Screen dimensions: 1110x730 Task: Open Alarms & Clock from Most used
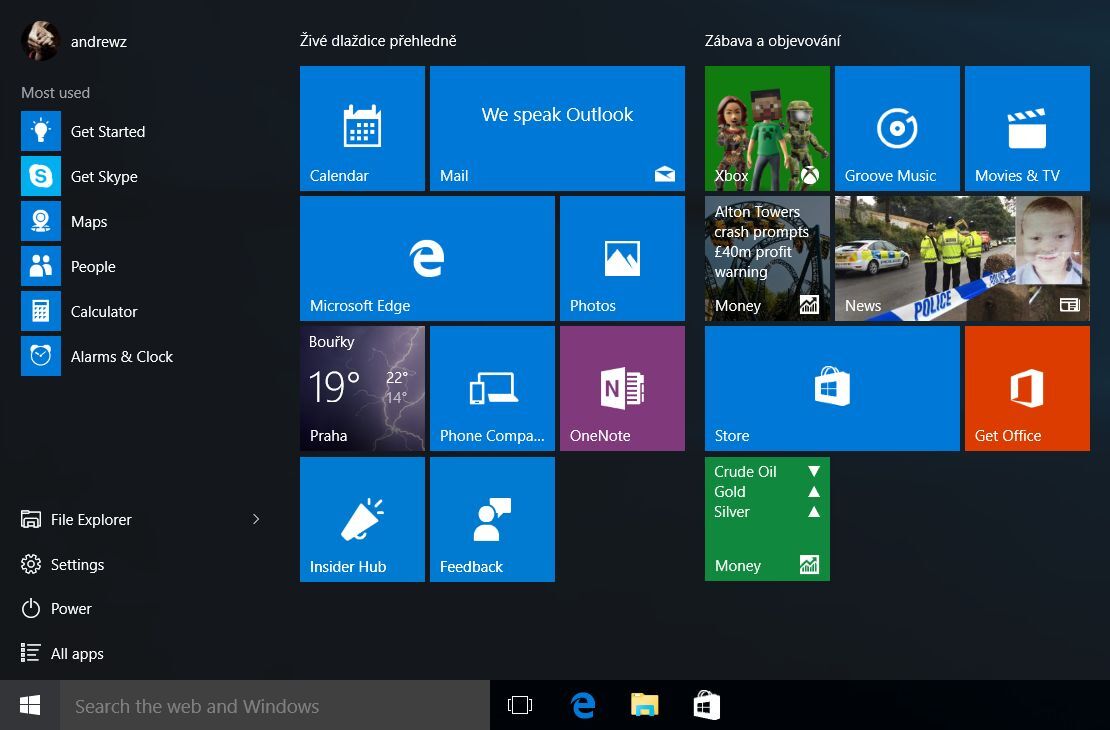click(x=121, y=356)
